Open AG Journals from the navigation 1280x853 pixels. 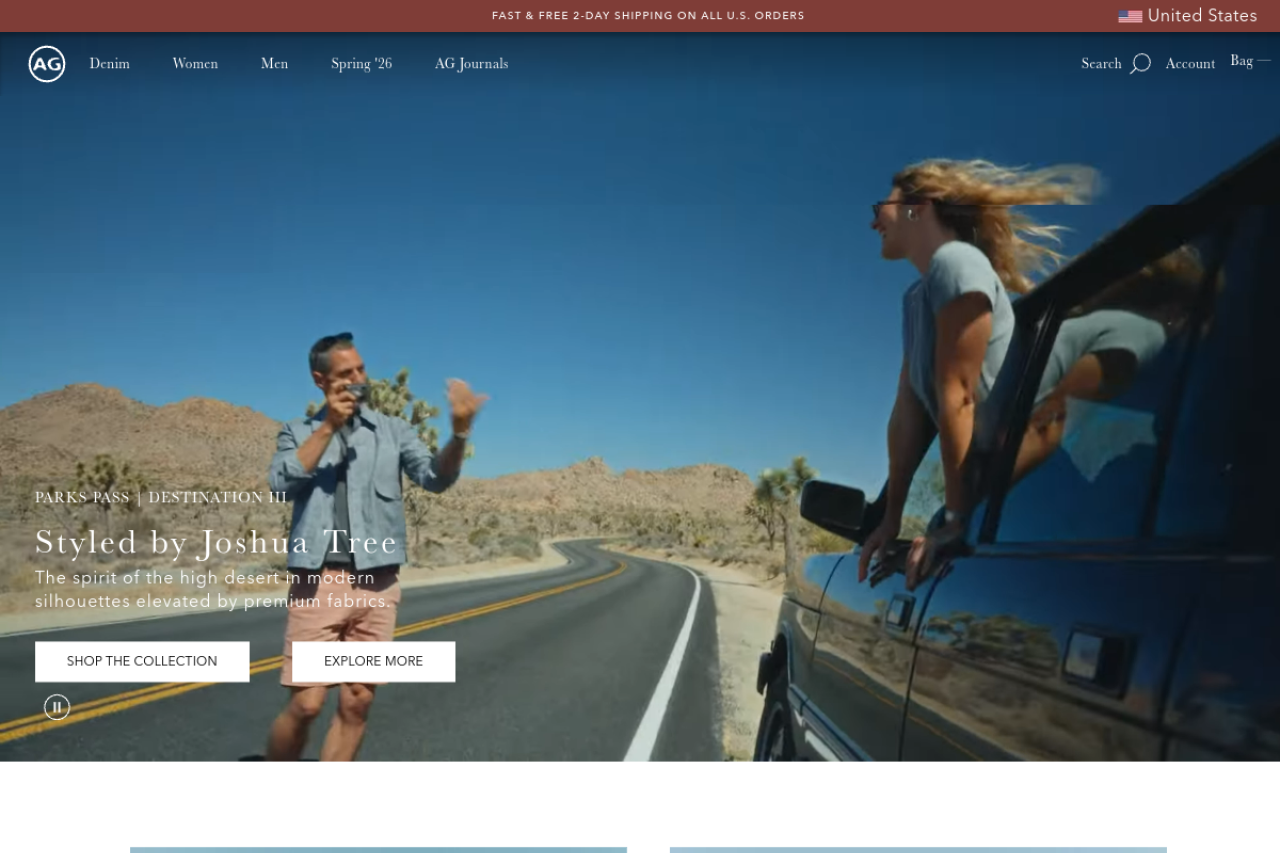click(x=471, y=64)
